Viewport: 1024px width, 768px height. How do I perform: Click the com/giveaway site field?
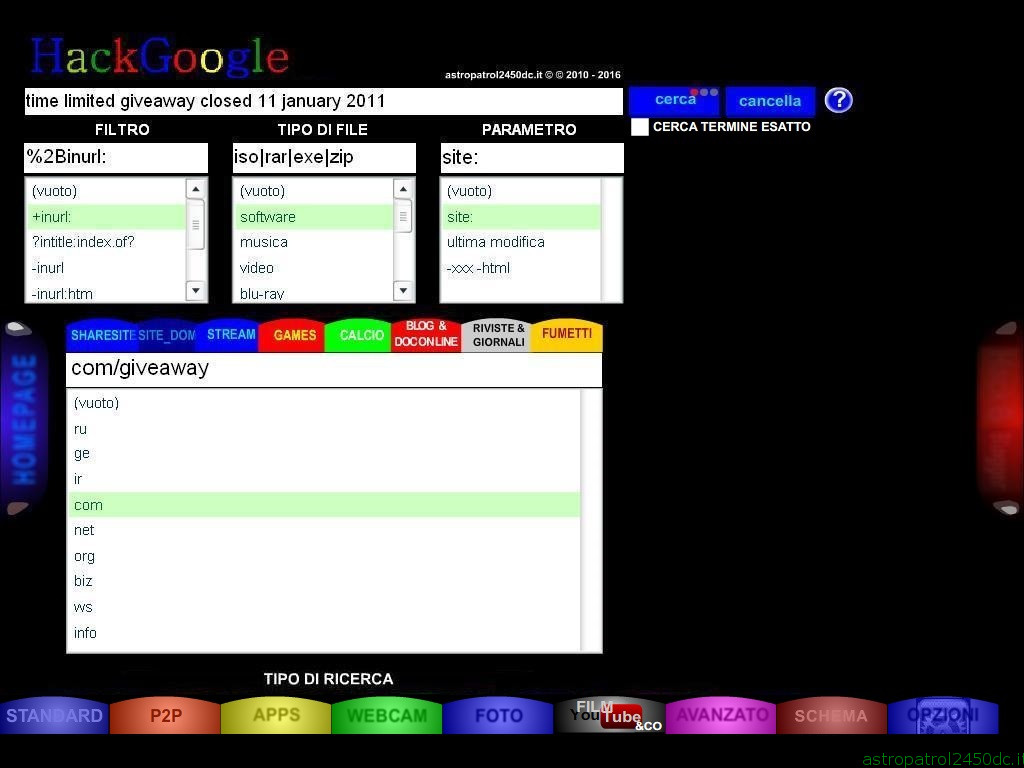(x=334, y=369)
